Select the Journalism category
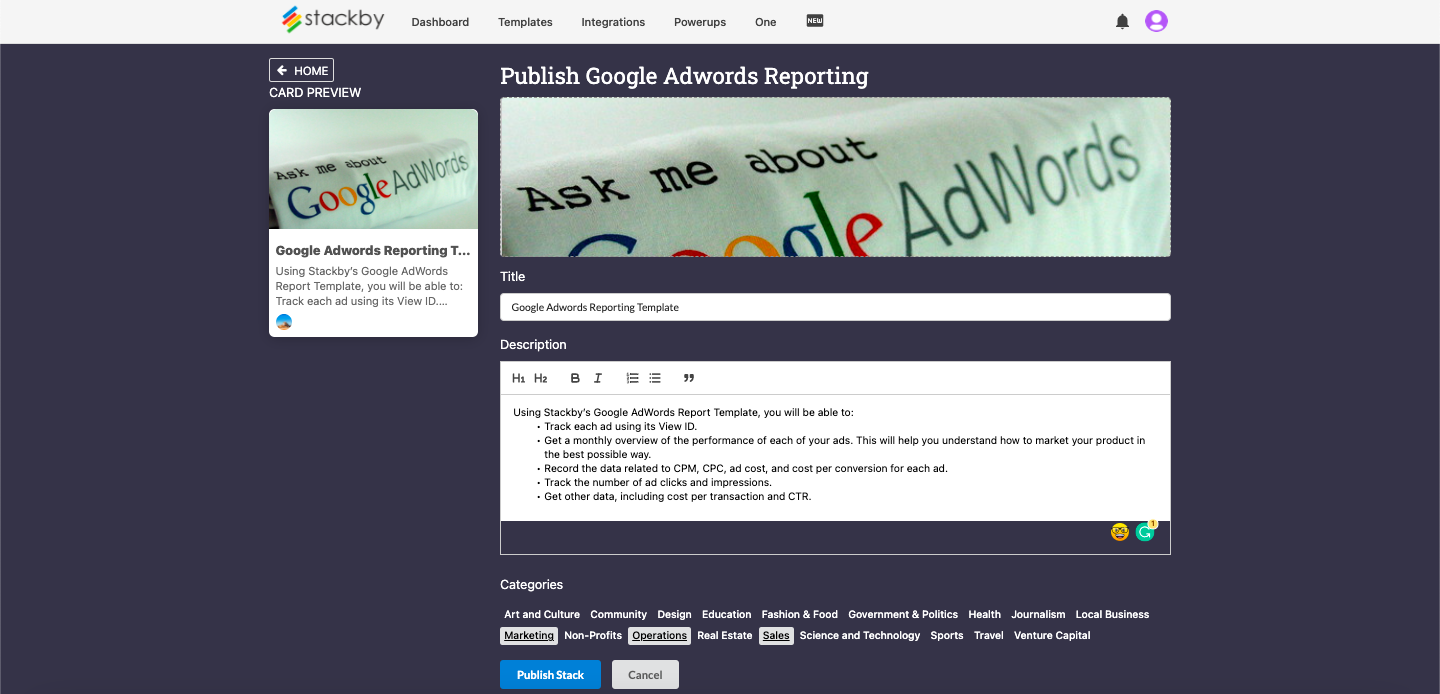 [1038, 615]
